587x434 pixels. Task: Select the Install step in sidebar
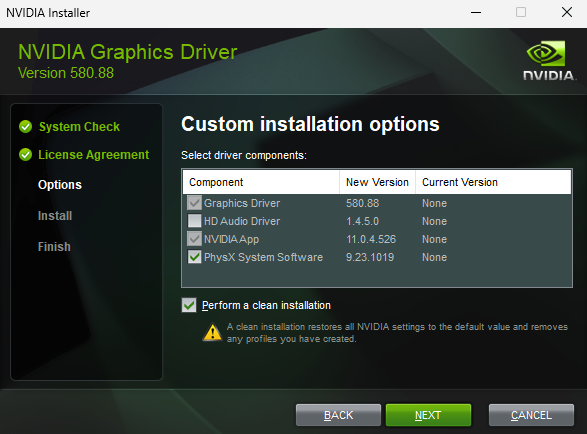click(55, 216)
